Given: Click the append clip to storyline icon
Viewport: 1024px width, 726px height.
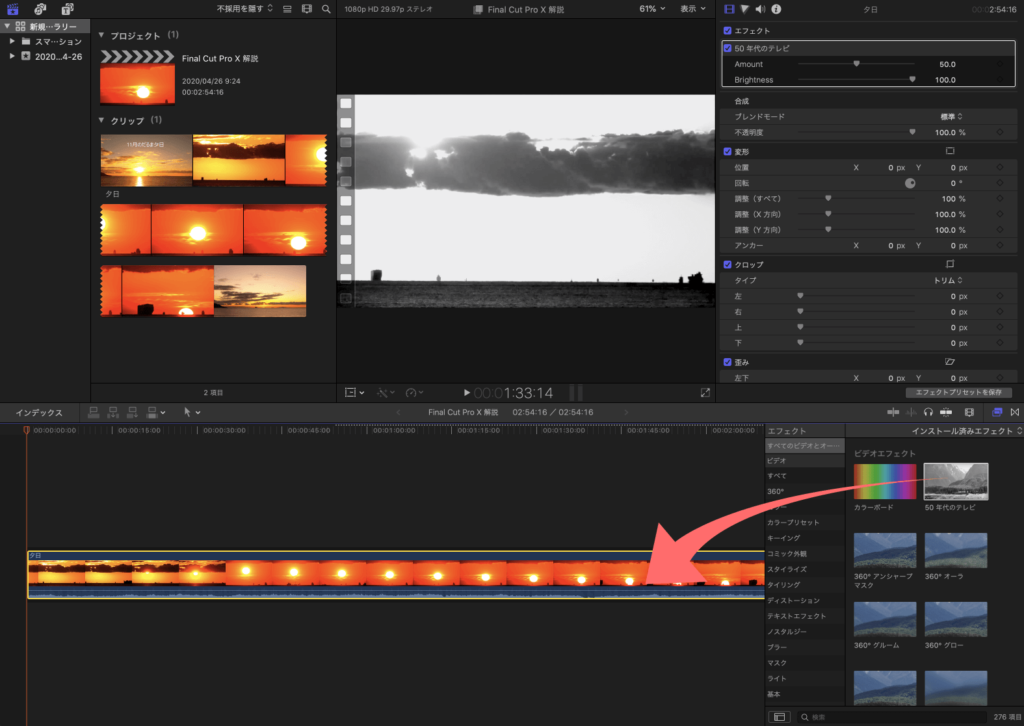Looking at the screenshot, I should pyautogui.click(x=132, y=412).
